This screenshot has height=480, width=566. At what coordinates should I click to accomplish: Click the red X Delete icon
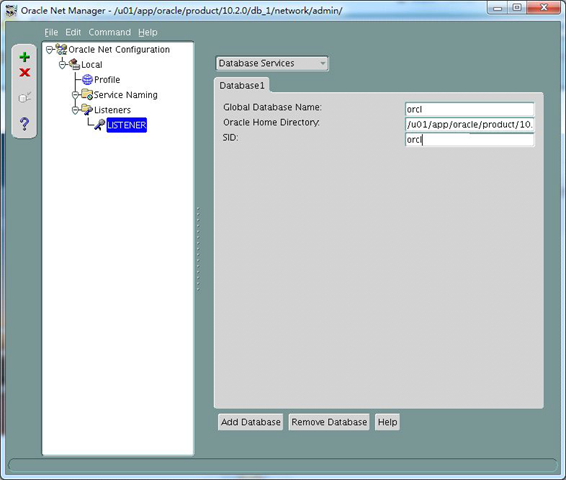(x=25, y=73)
